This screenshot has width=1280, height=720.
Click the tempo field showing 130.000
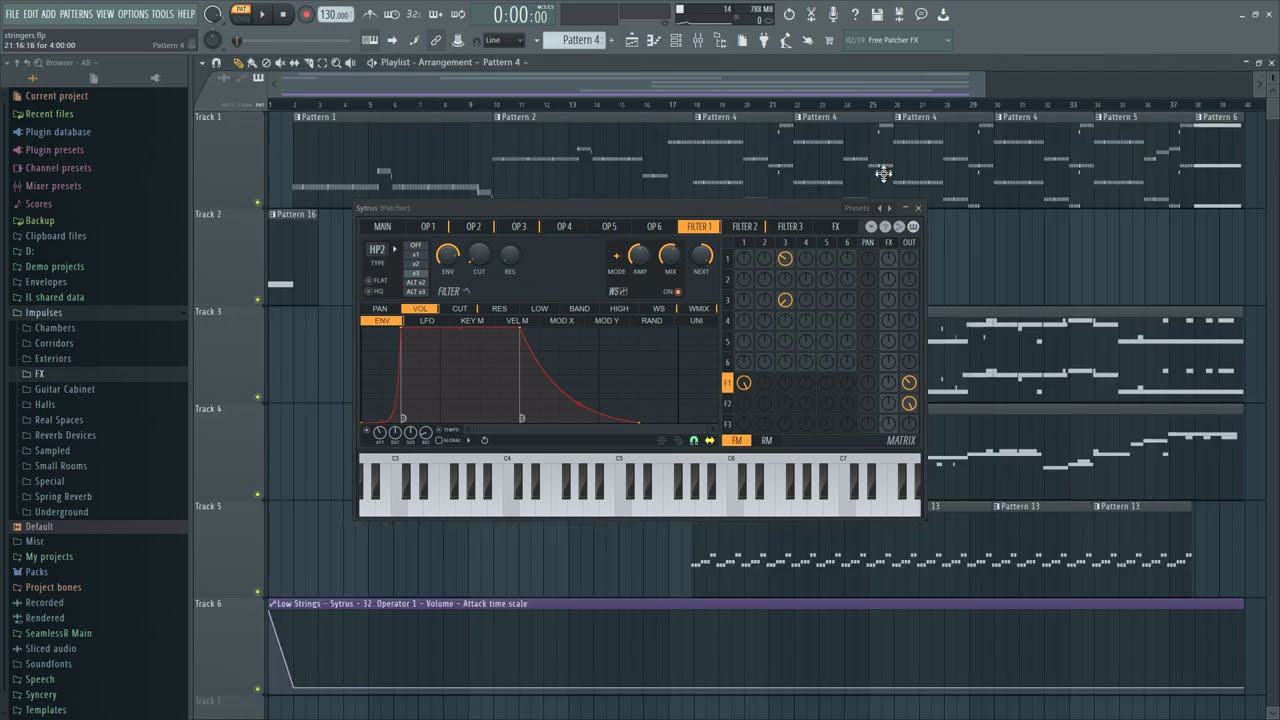click(335, 14)
